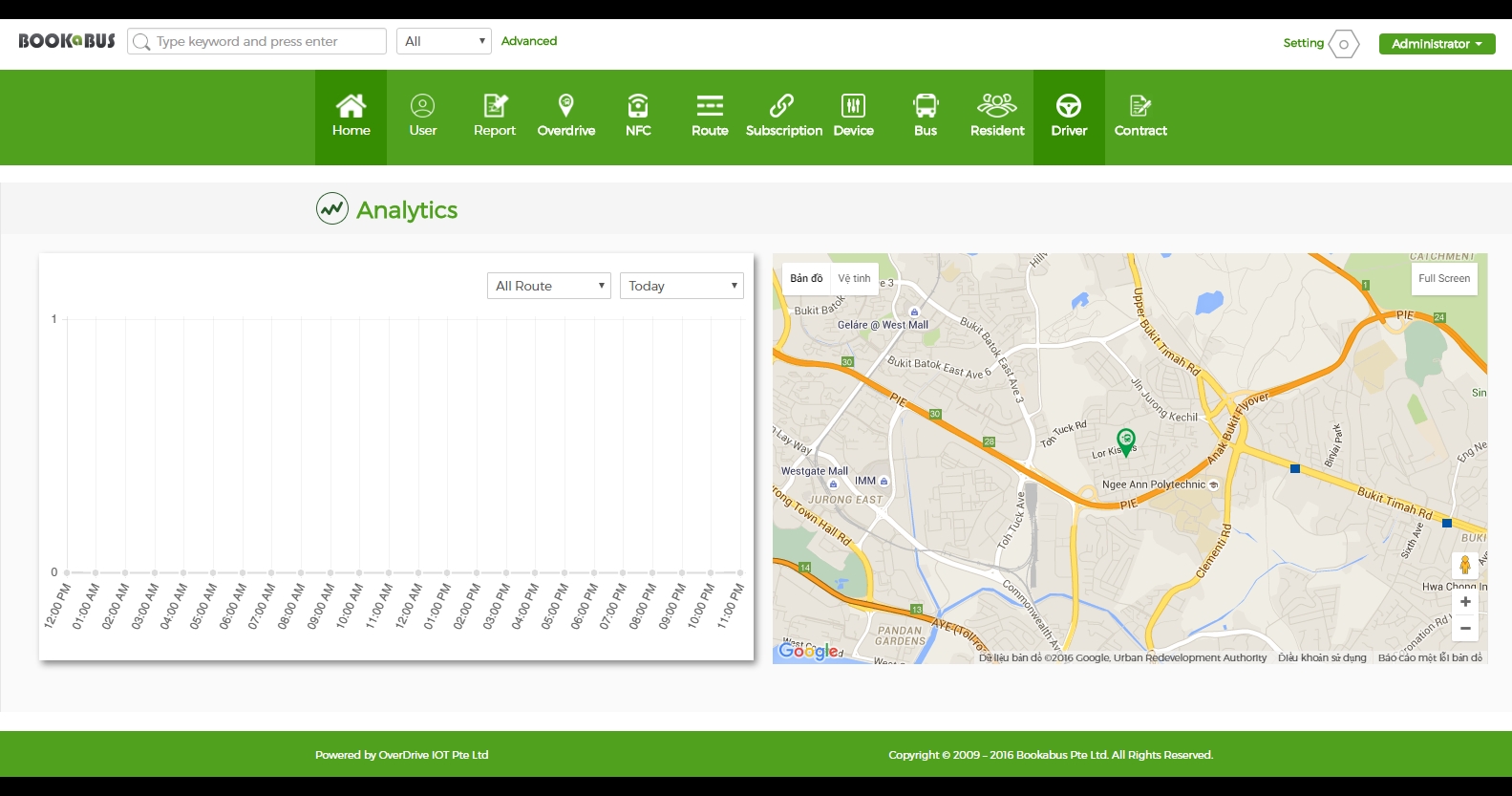Switch map to Bản đồ view
Screen dimensions: 1512x796
click(x=806, y=278)
